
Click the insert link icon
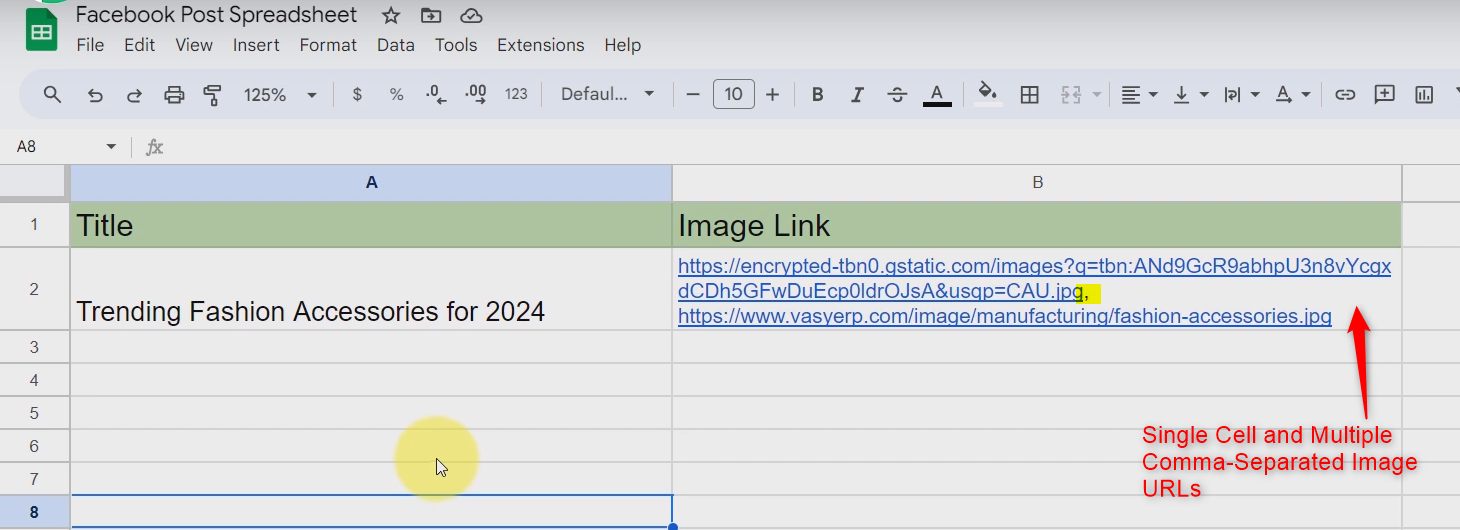[1345, 95]
